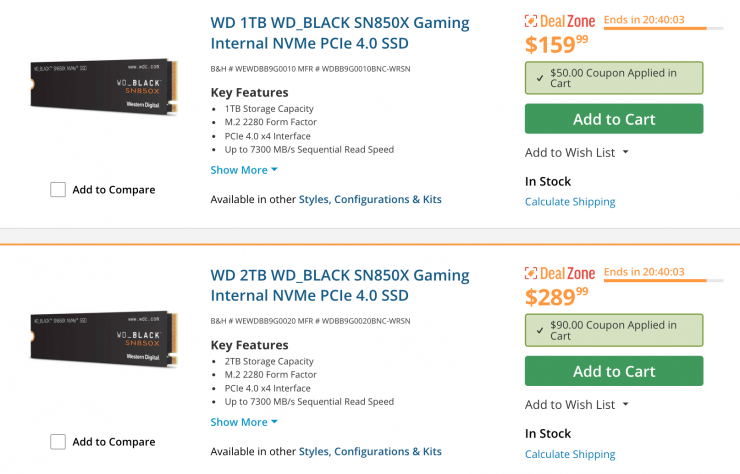The image size is (740, 474).
Task: Add the 2TB SN850X to cart
Action: (613, 371)
